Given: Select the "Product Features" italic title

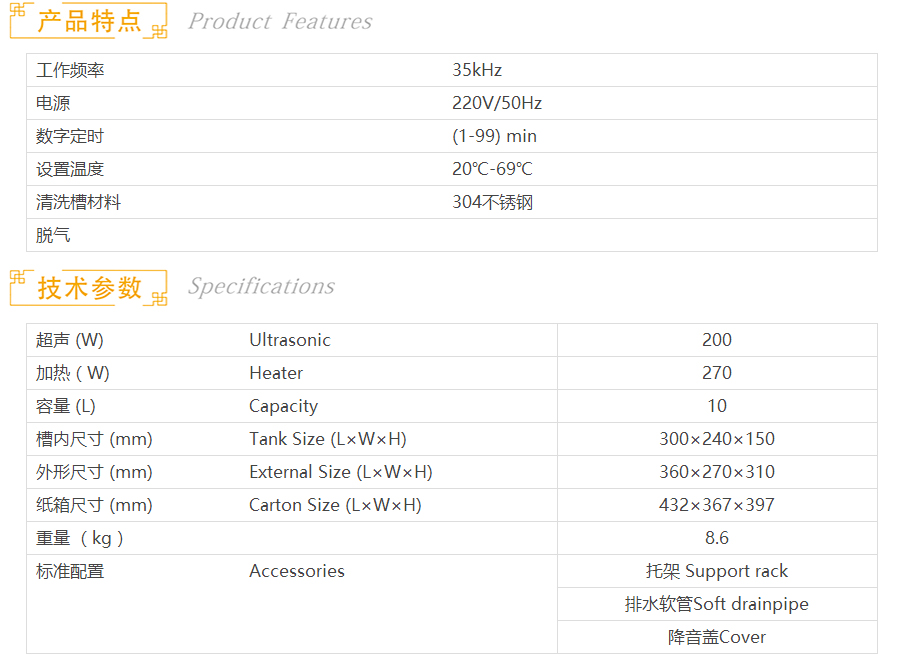Looking at the screenshot, I should pos(280,21).
